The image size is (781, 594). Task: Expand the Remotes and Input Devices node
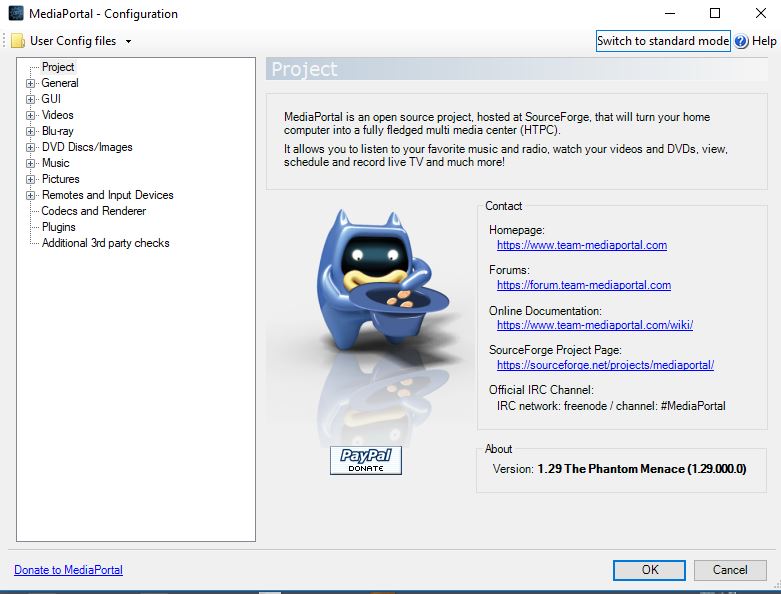31,196
